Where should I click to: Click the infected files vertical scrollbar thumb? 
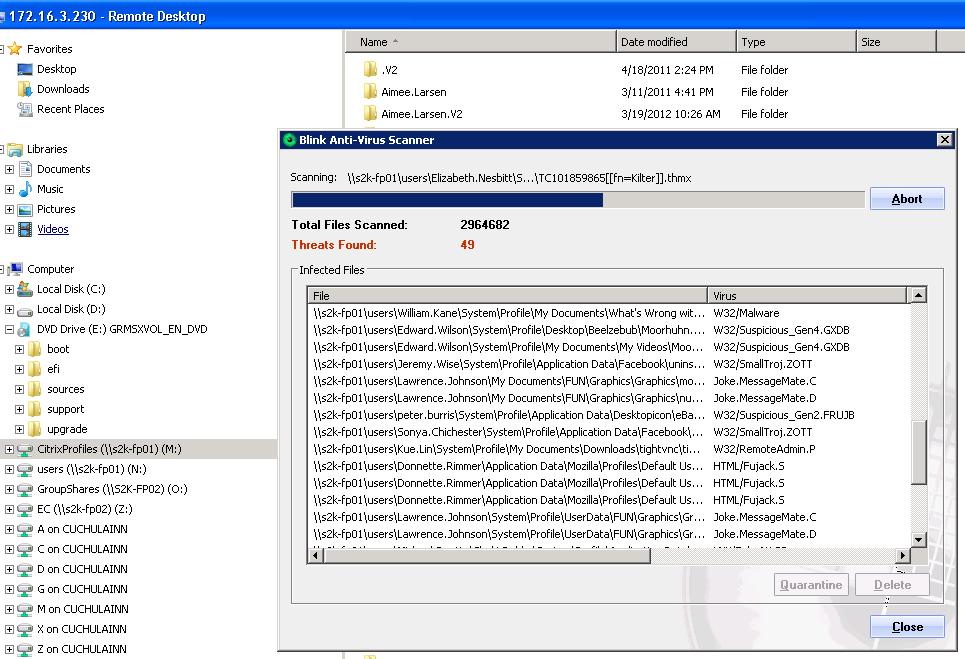point(918,452)
